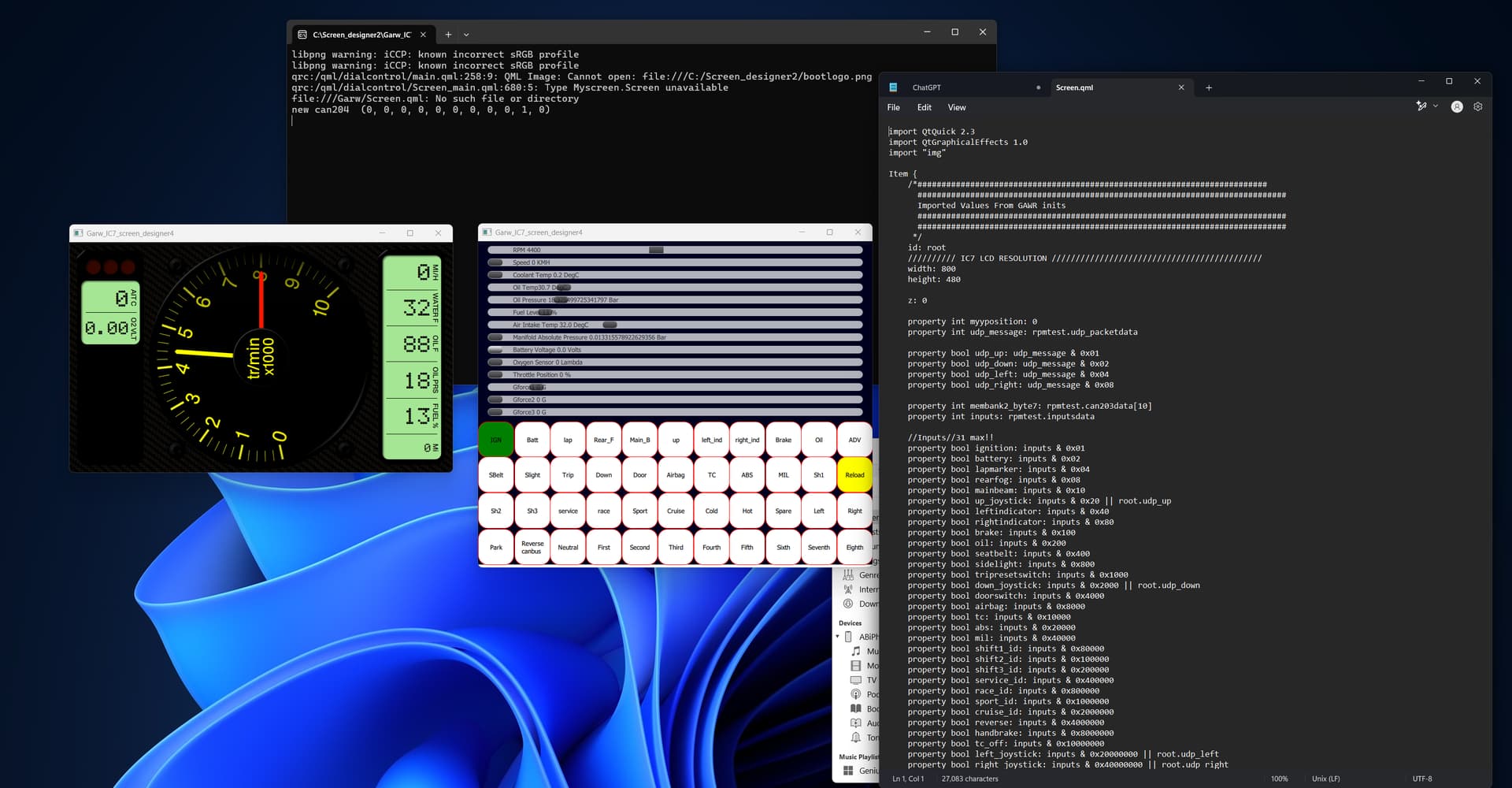
Task: Click the Genius playlist icon in sidebar
Action: tap(848, 771)
